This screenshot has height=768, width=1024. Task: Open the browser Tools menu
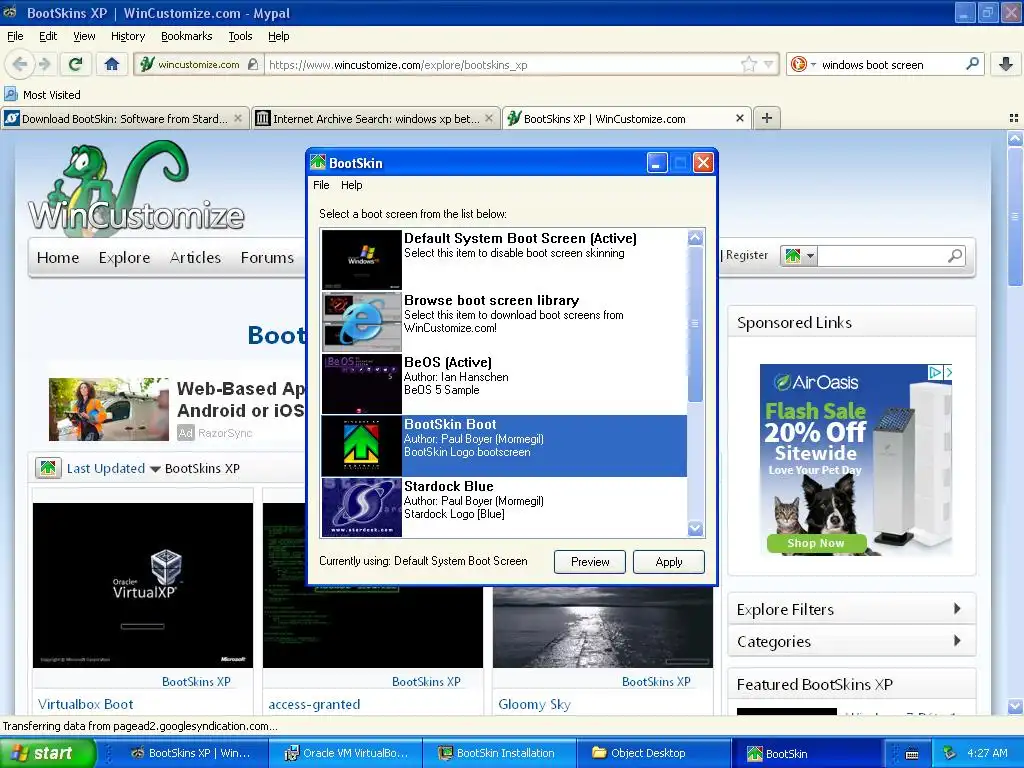[x=240, y=36]
